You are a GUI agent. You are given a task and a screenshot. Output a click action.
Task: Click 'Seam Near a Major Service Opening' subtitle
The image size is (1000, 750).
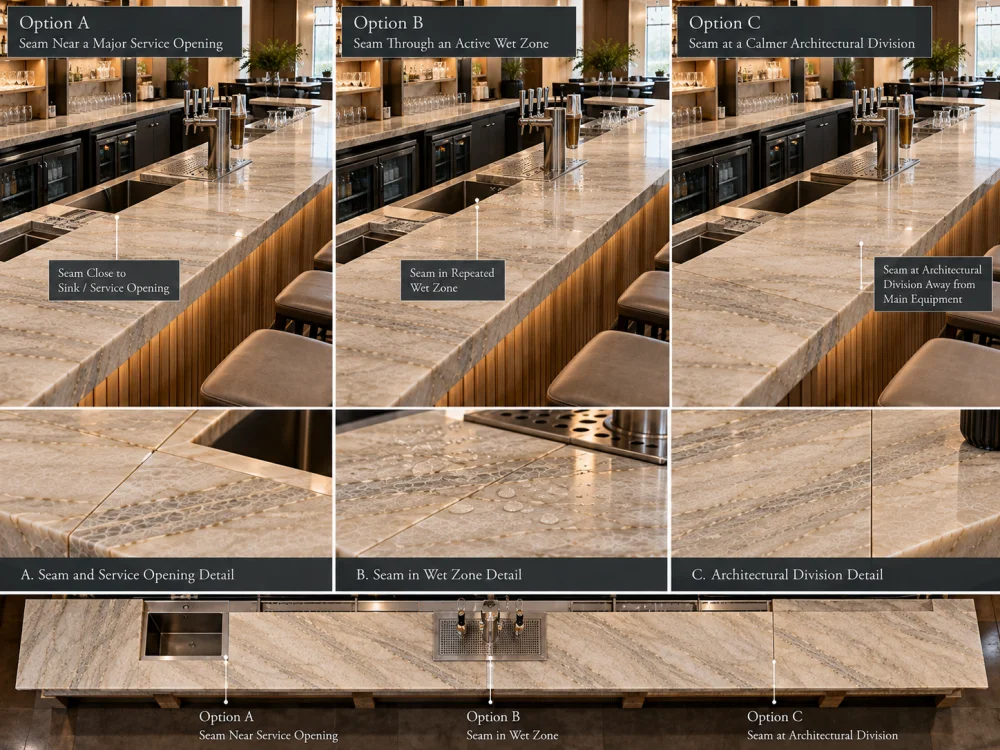(x=121, y=43)
